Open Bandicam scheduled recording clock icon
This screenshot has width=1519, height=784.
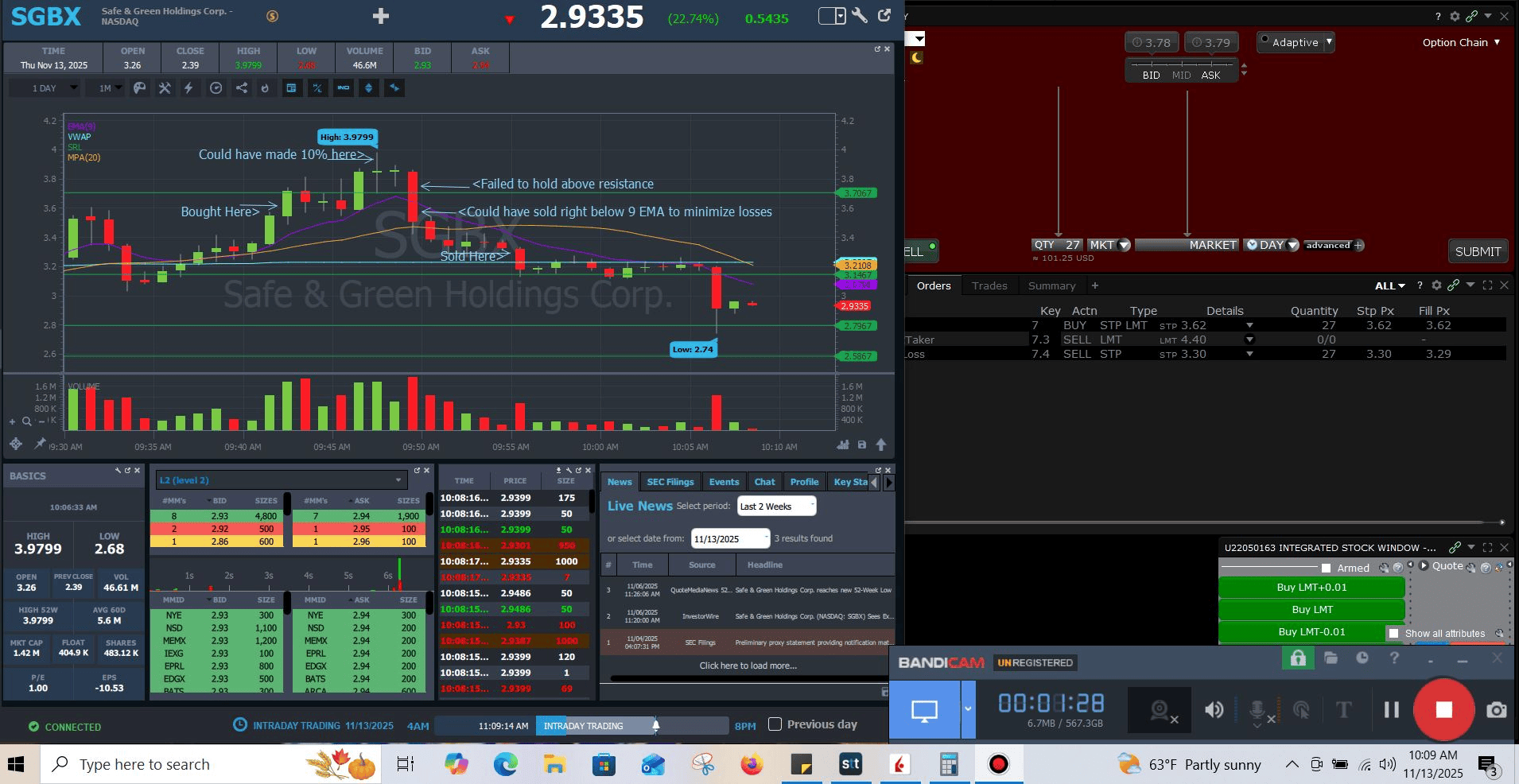point(1362,658)
